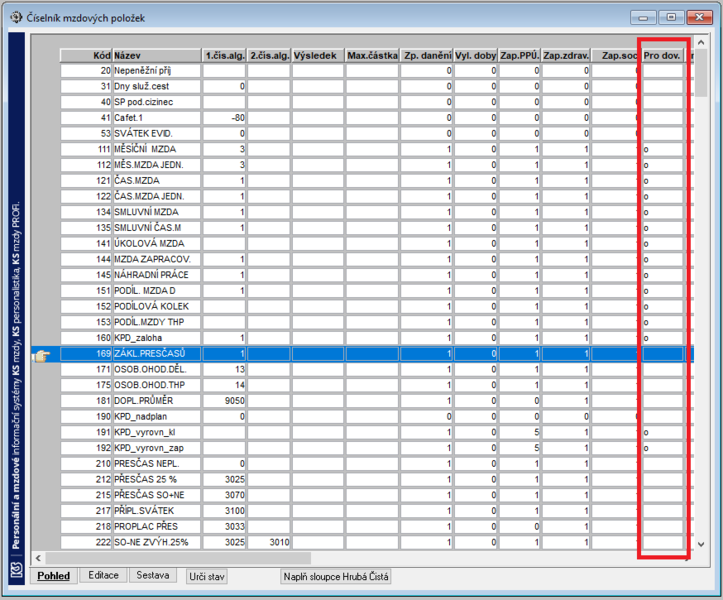Click the 3010 second algorithm cell
723x600 pixels.
click(x=269, y=542)
